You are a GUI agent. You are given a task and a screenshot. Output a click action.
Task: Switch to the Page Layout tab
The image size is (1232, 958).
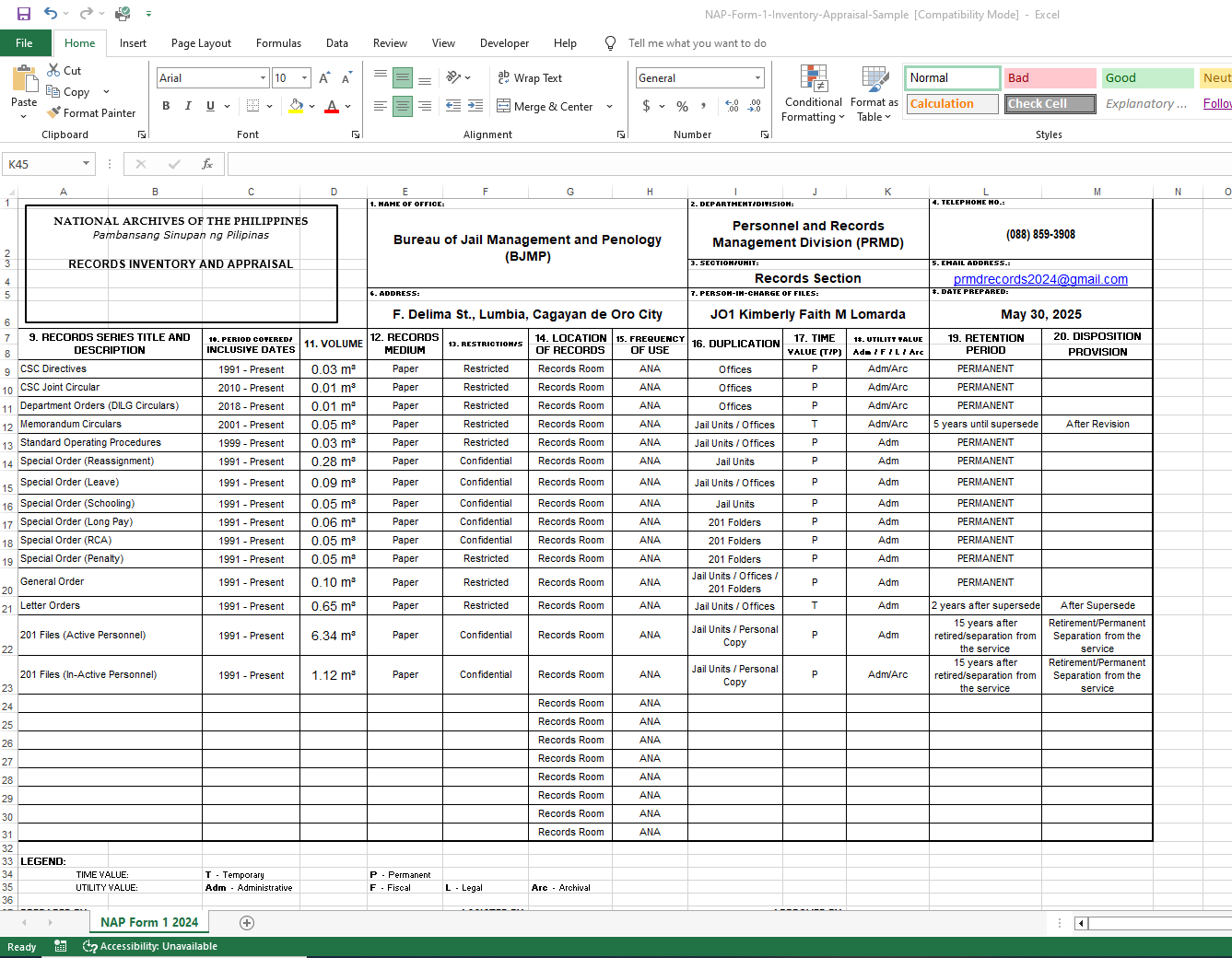tap(201, 43)
